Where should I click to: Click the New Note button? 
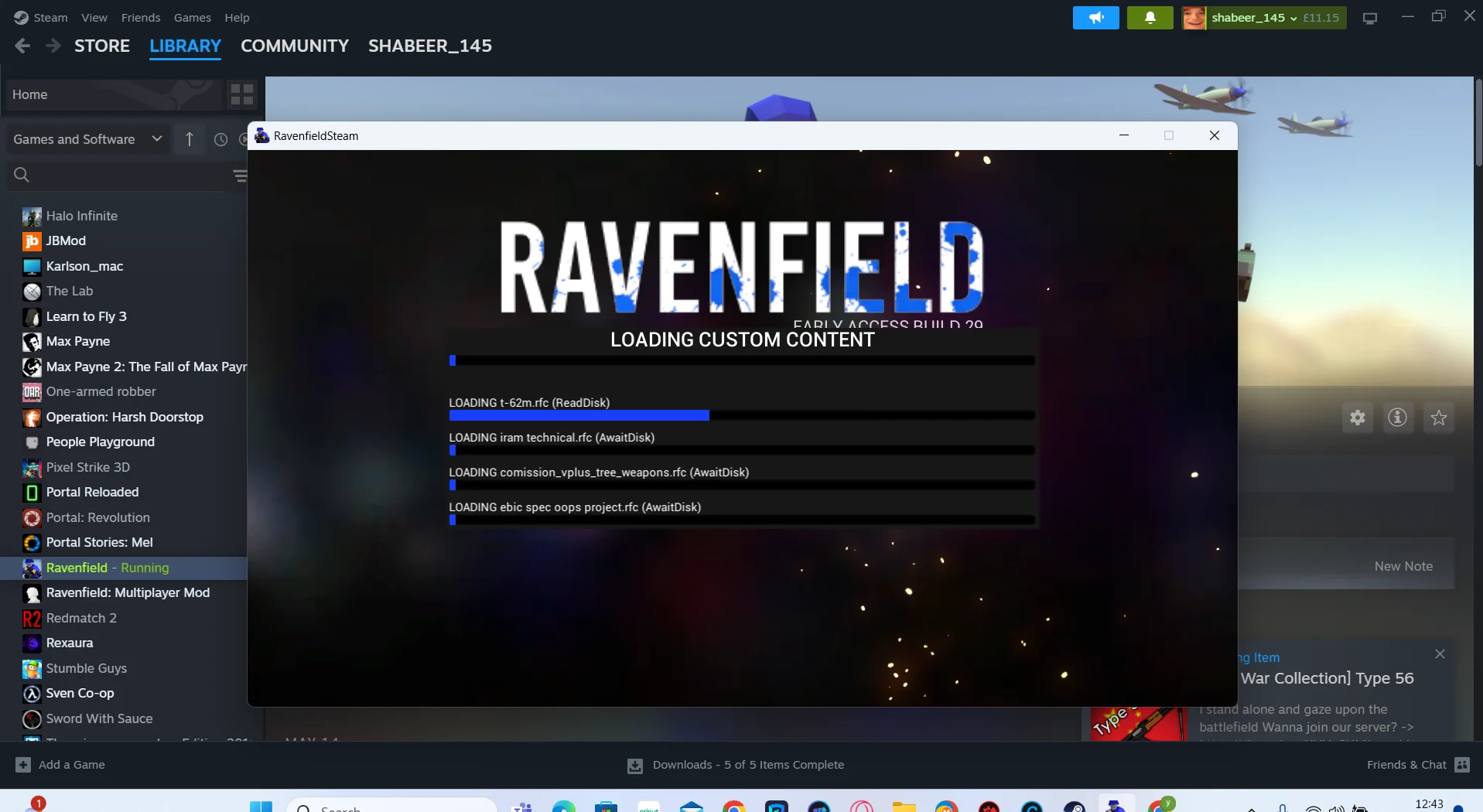[1404, 565]
